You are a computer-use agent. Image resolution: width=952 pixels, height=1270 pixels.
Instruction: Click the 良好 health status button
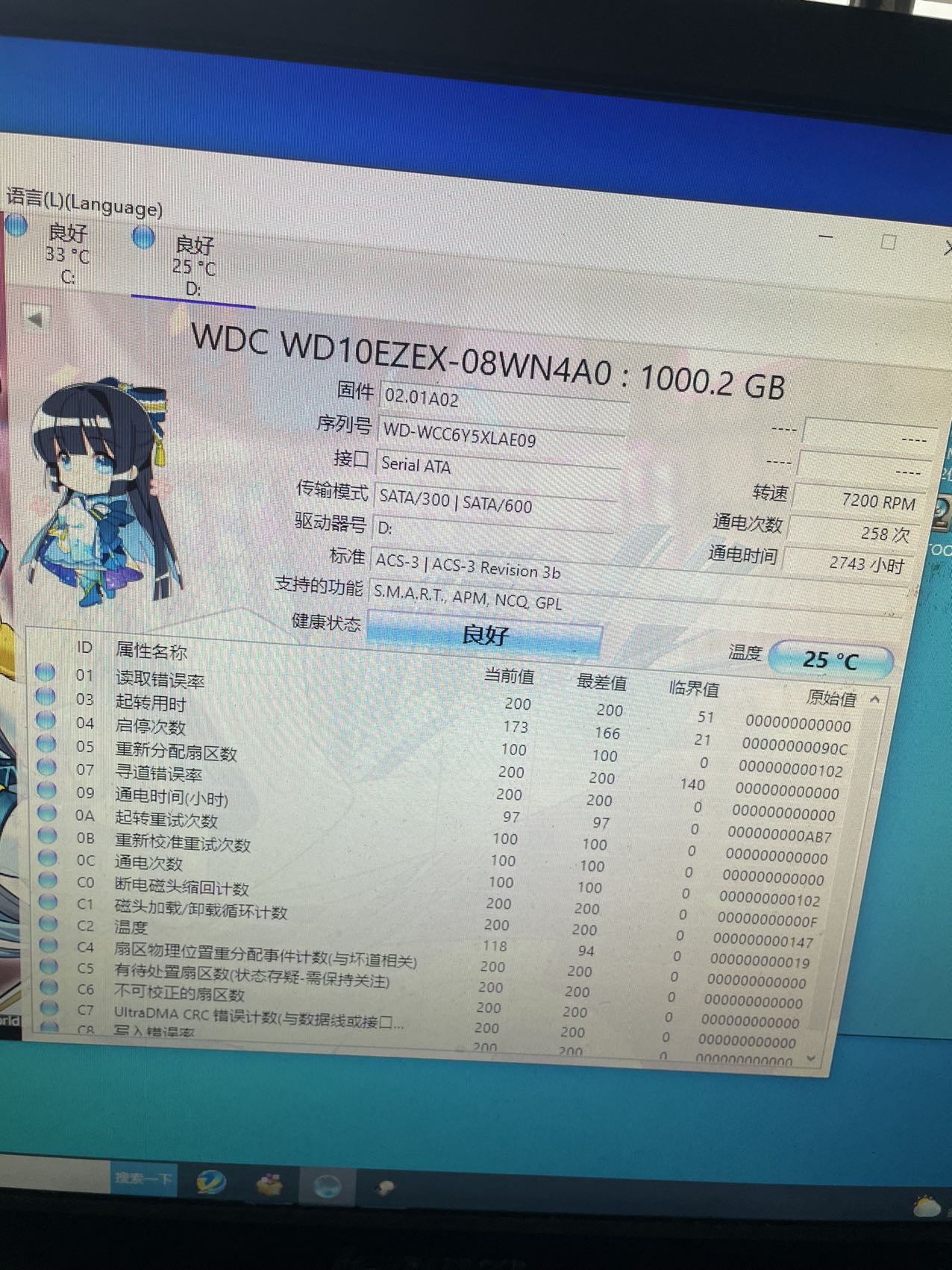[x=485, y=634]
